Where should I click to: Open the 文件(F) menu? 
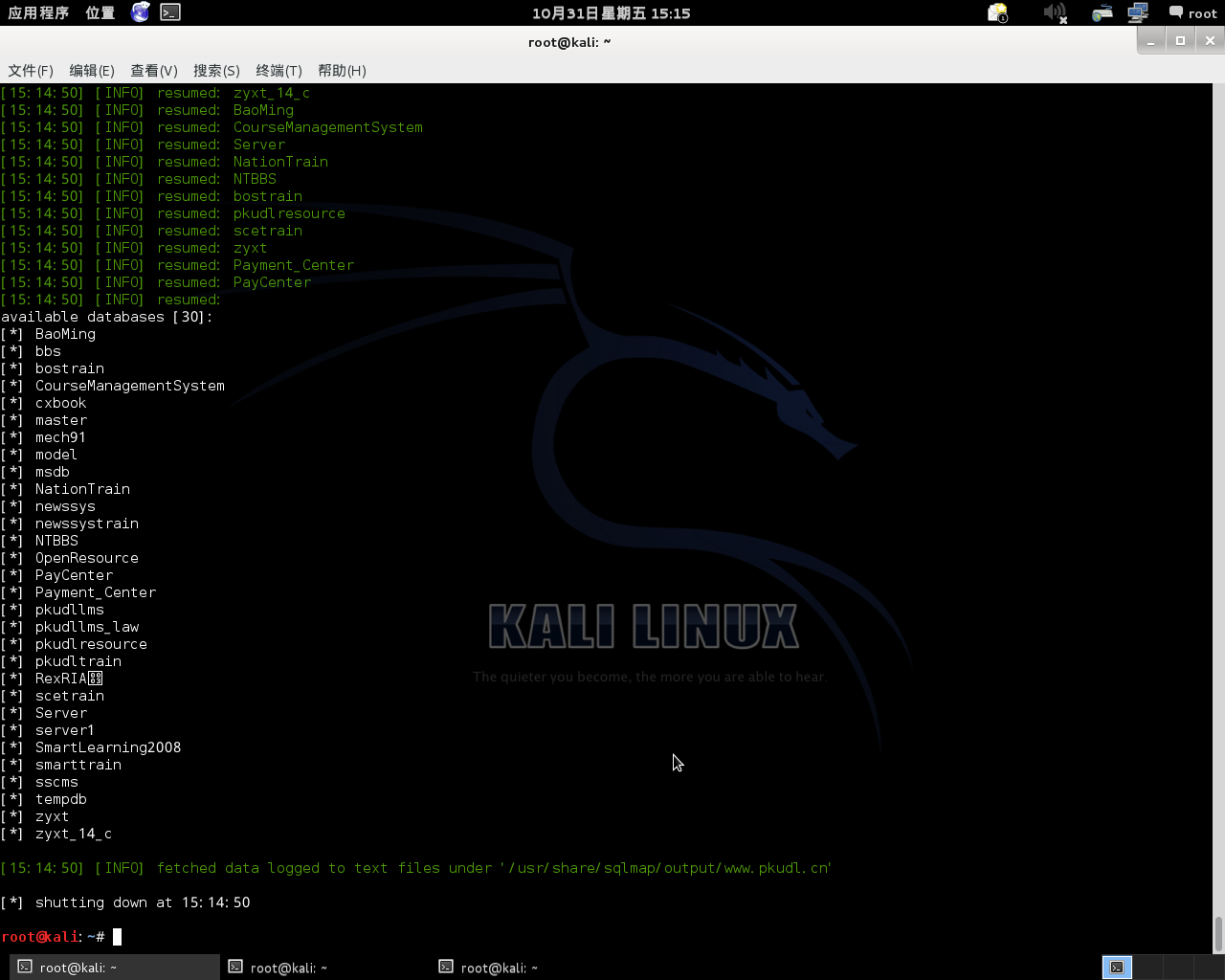pyautogui.click(x=31, y=71)
